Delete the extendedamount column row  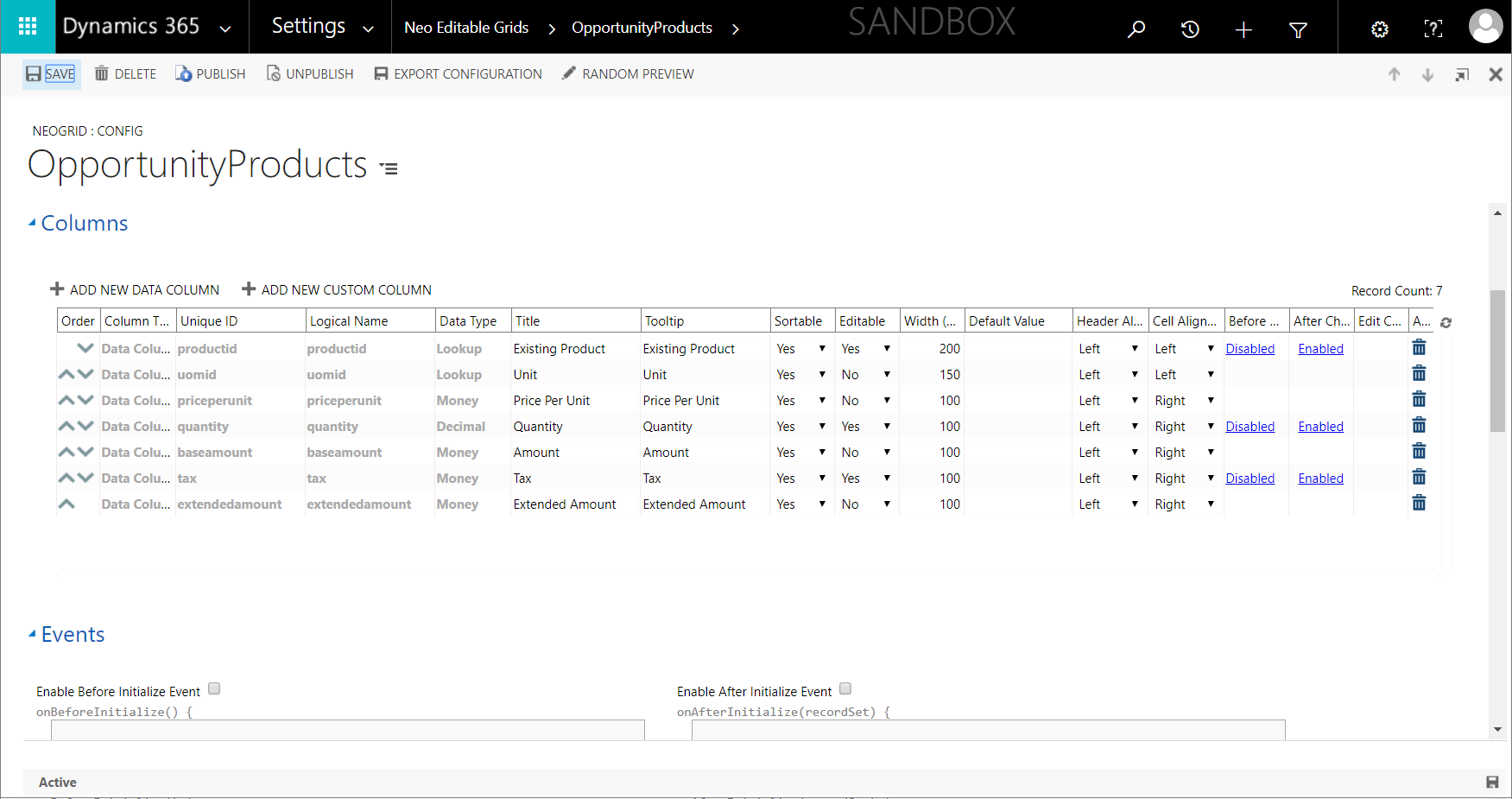point(1419,504)
